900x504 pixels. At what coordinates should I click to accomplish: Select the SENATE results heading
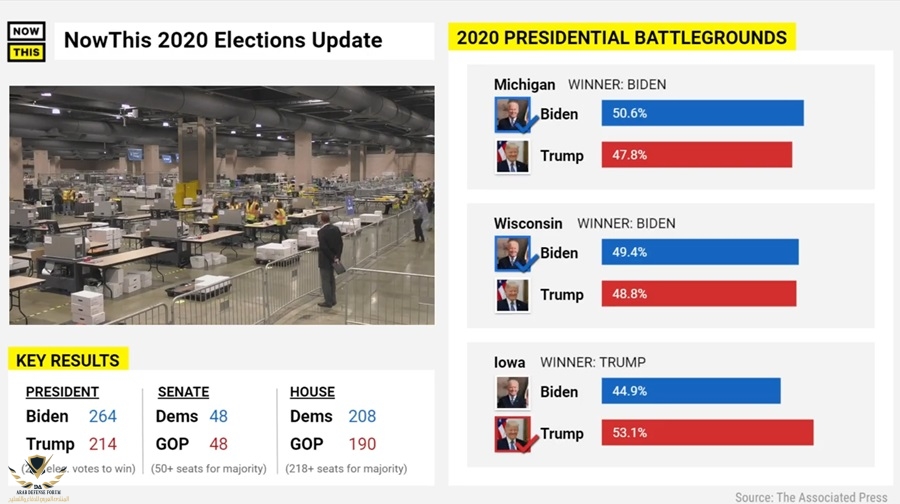(183, 392)
